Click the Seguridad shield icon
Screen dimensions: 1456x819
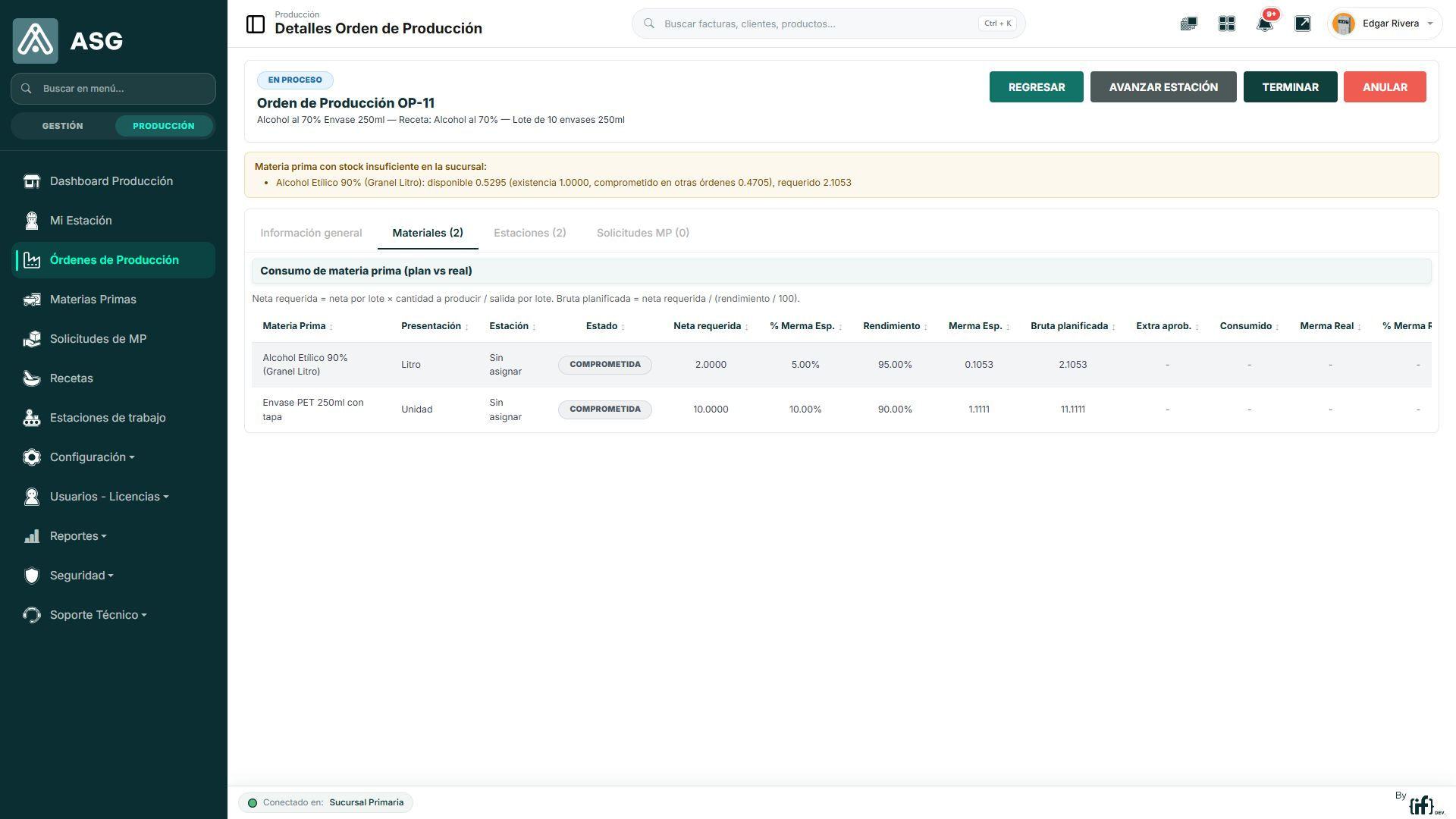tap(32, 576)
